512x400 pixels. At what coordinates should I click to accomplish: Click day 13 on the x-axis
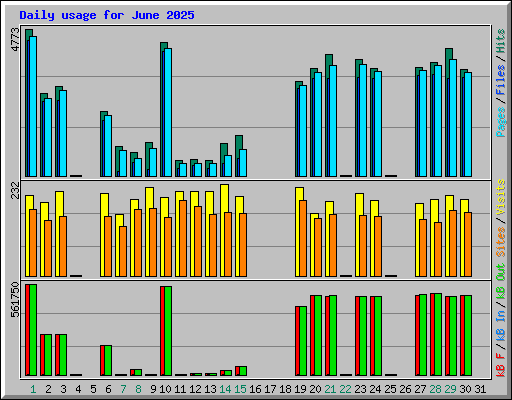(x=210, y=389)
